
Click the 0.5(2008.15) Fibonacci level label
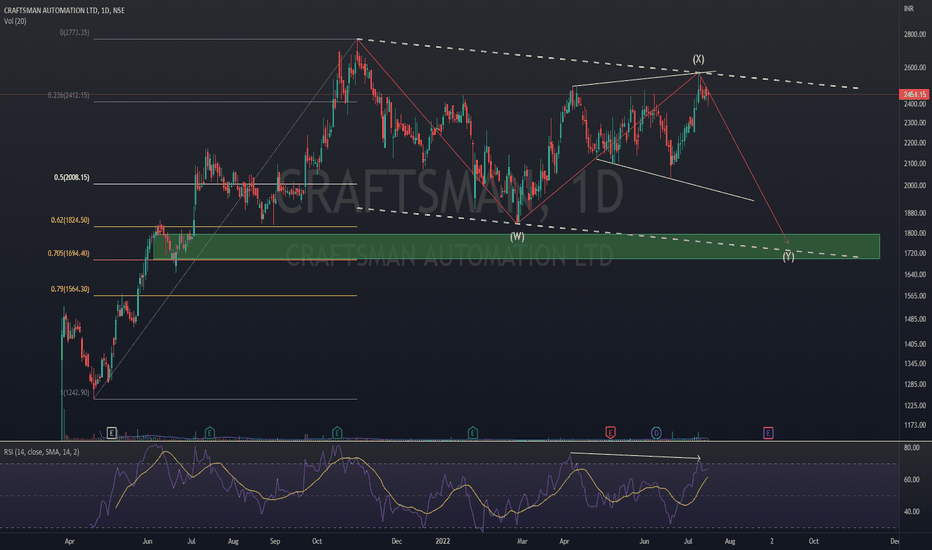click(71, 177)
